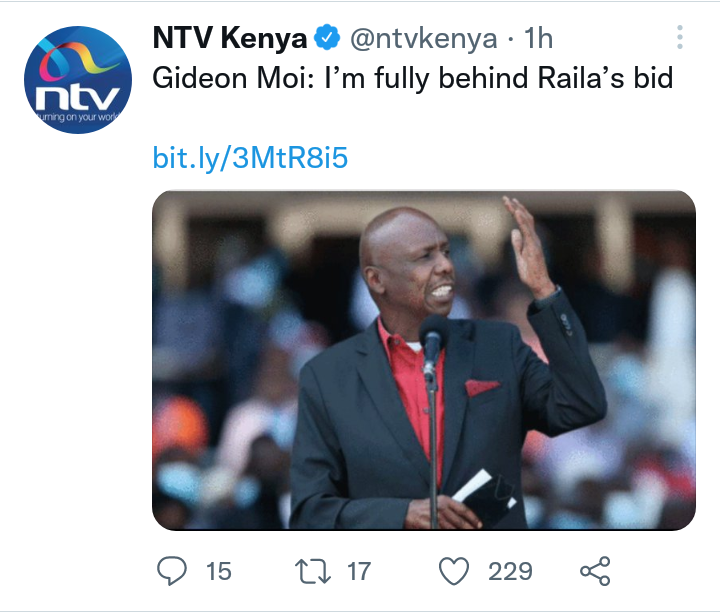This screenshot has width=720, height=612.
Task: Enlarge the Gideon Moi photo thumbnail
Action: pyautogui.click(x=424, y=360)
